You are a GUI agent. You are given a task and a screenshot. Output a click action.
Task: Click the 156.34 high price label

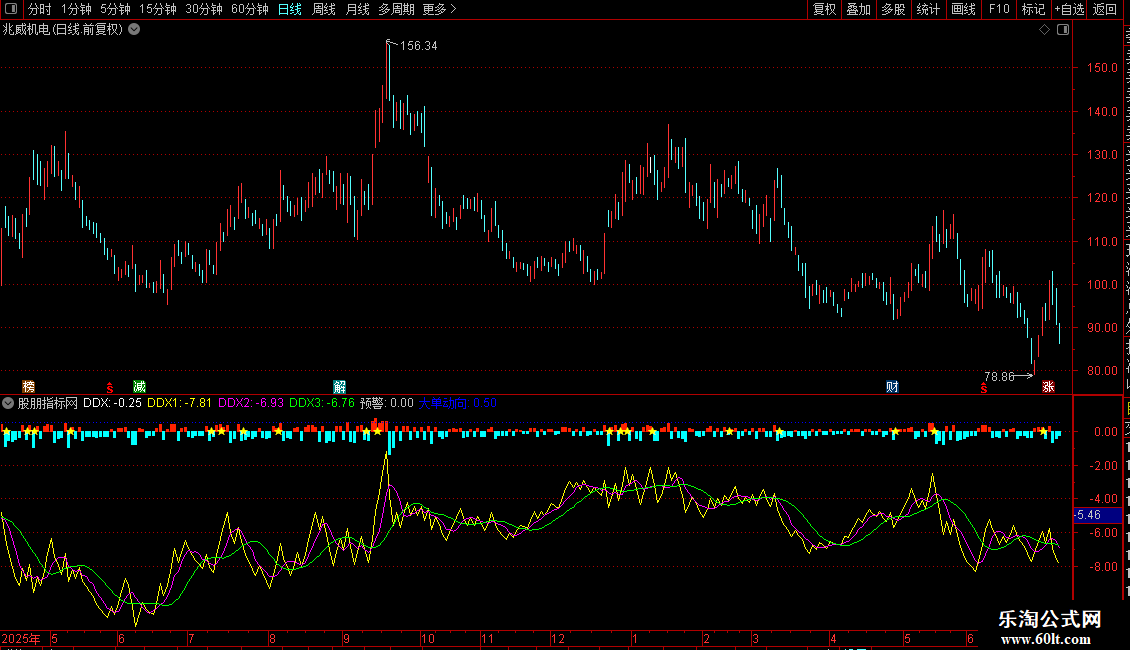point(419,45)
